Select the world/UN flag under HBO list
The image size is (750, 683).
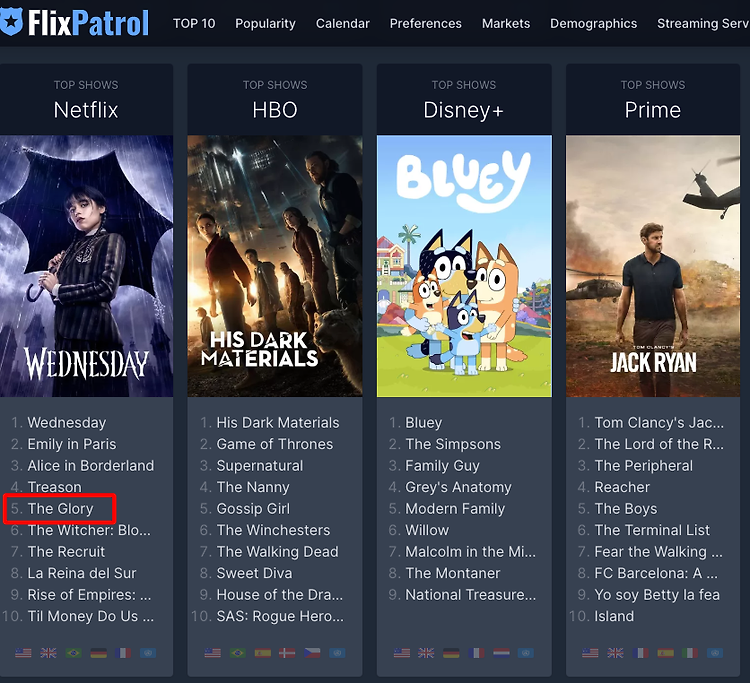click(x=337, y=653)
